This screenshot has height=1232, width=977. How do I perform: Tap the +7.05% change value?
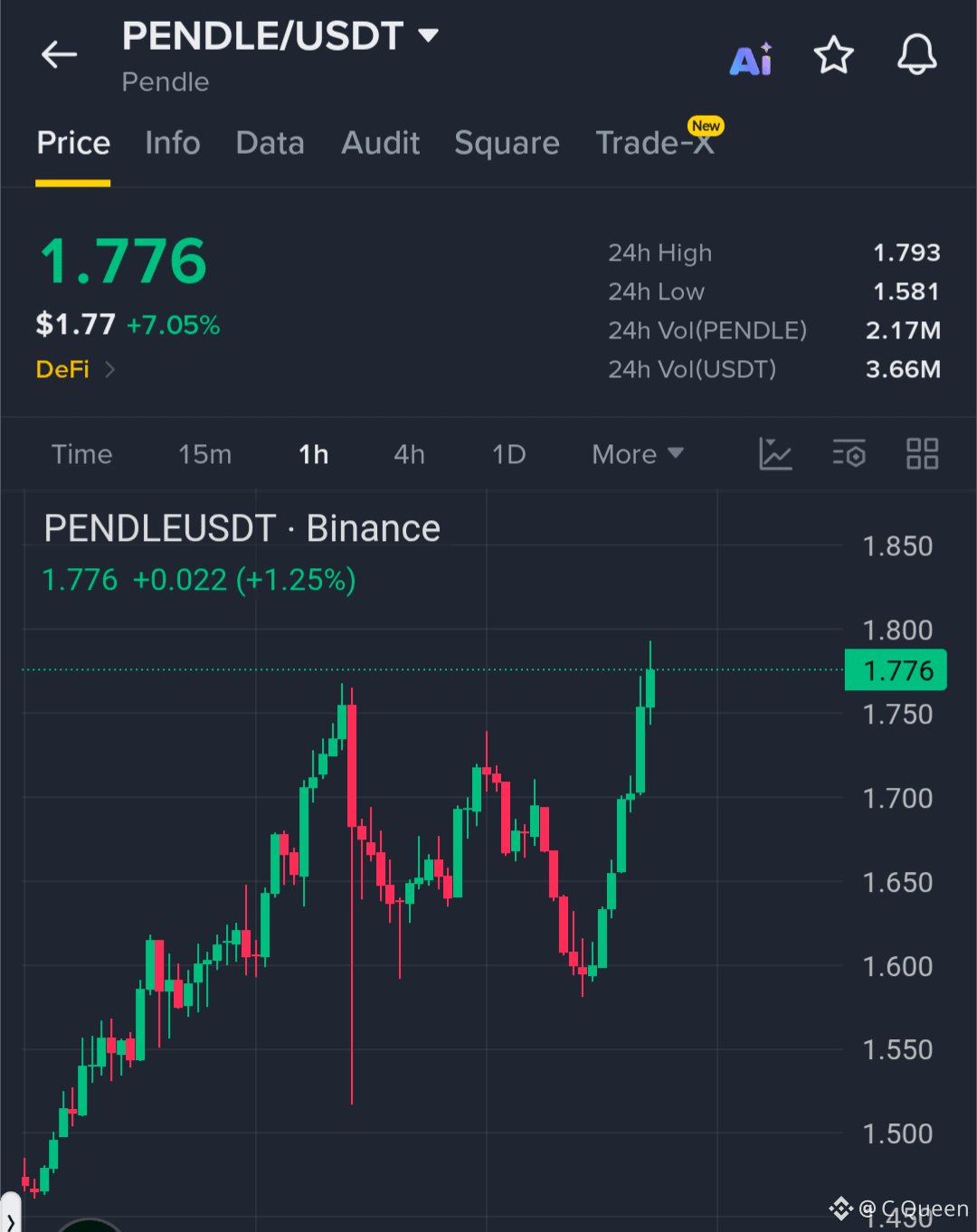coord(174,325)
